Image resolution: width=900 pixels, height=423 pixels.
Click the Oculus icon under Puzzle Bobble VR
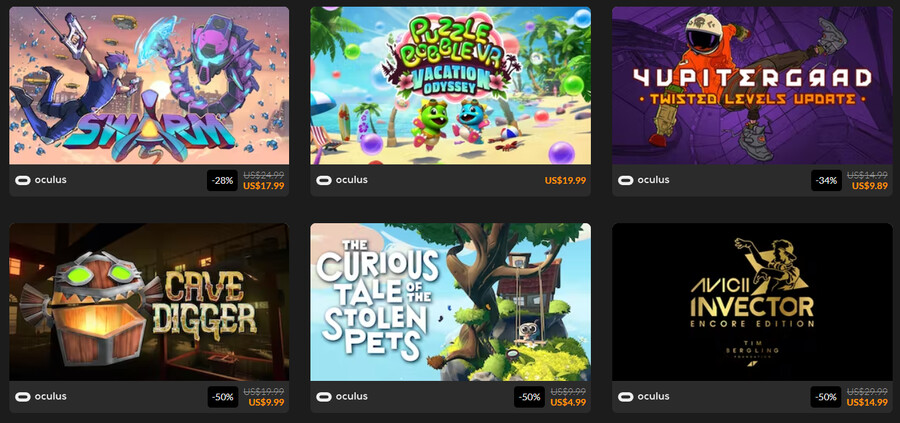[x=324, y=180]
